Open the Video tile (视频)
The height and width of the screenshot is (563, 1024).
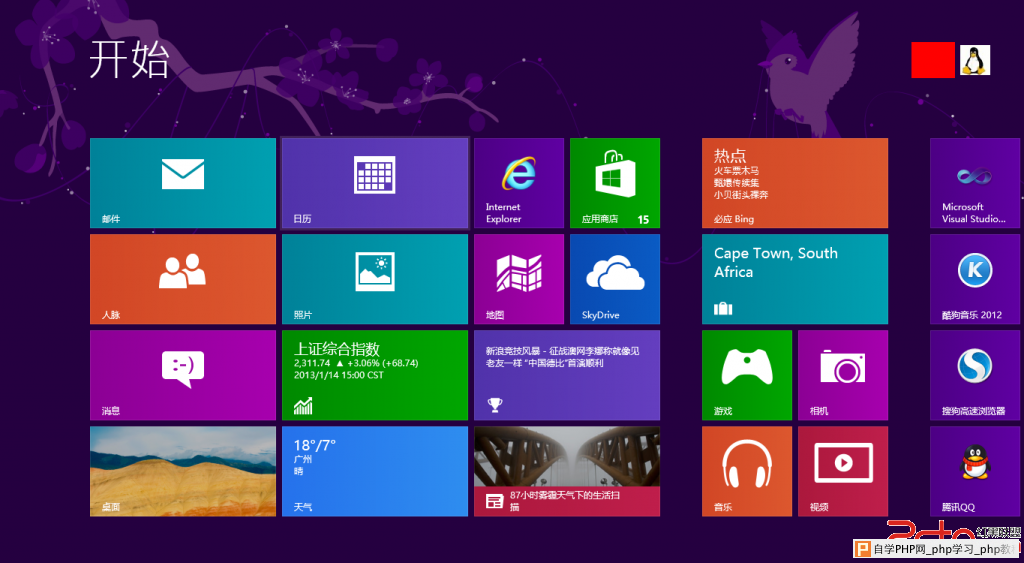click(x=842, y=471)
